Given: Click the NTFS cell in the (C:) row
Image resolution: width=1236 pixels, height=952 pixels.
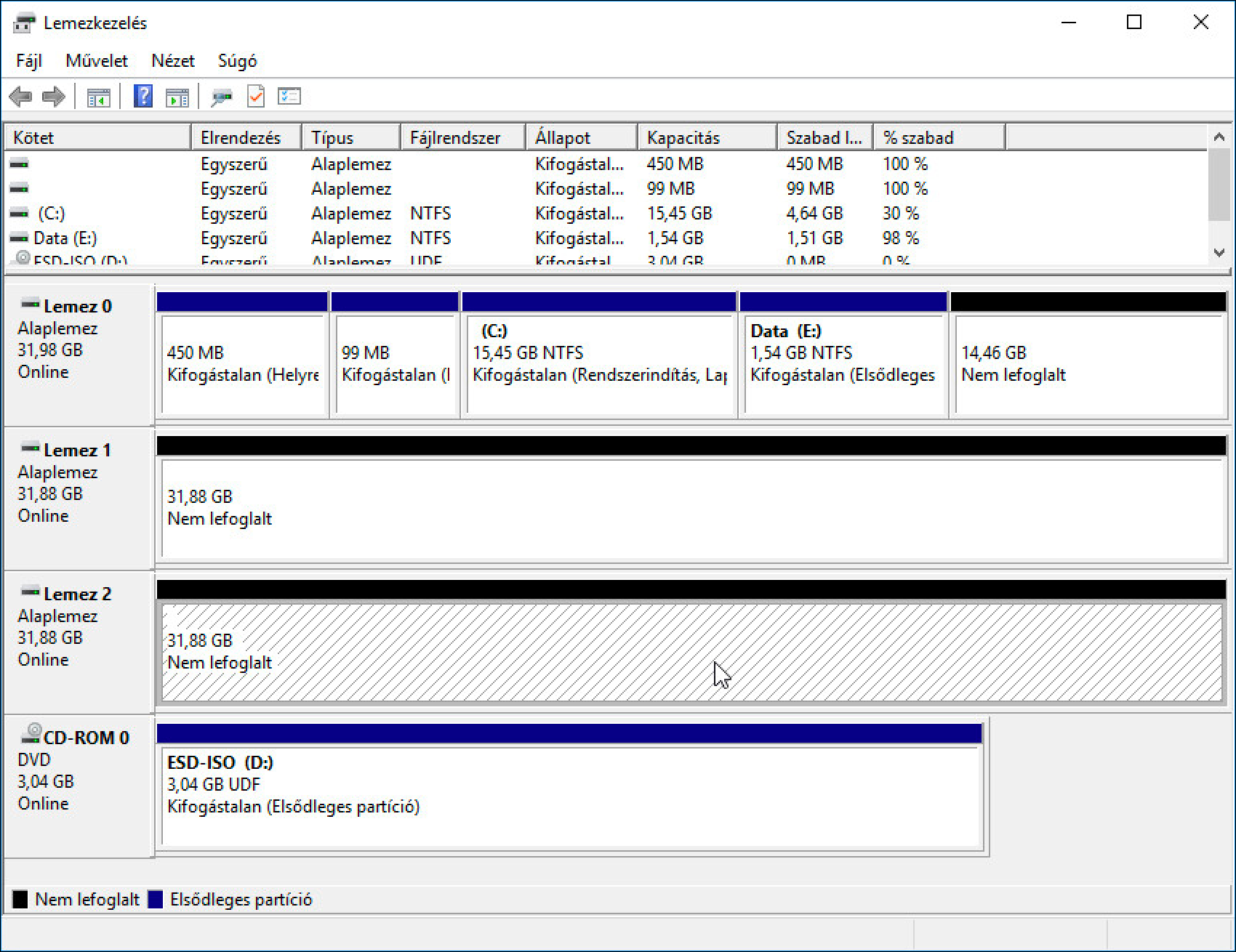Looking at the screenshot, I should coord(430,214).
